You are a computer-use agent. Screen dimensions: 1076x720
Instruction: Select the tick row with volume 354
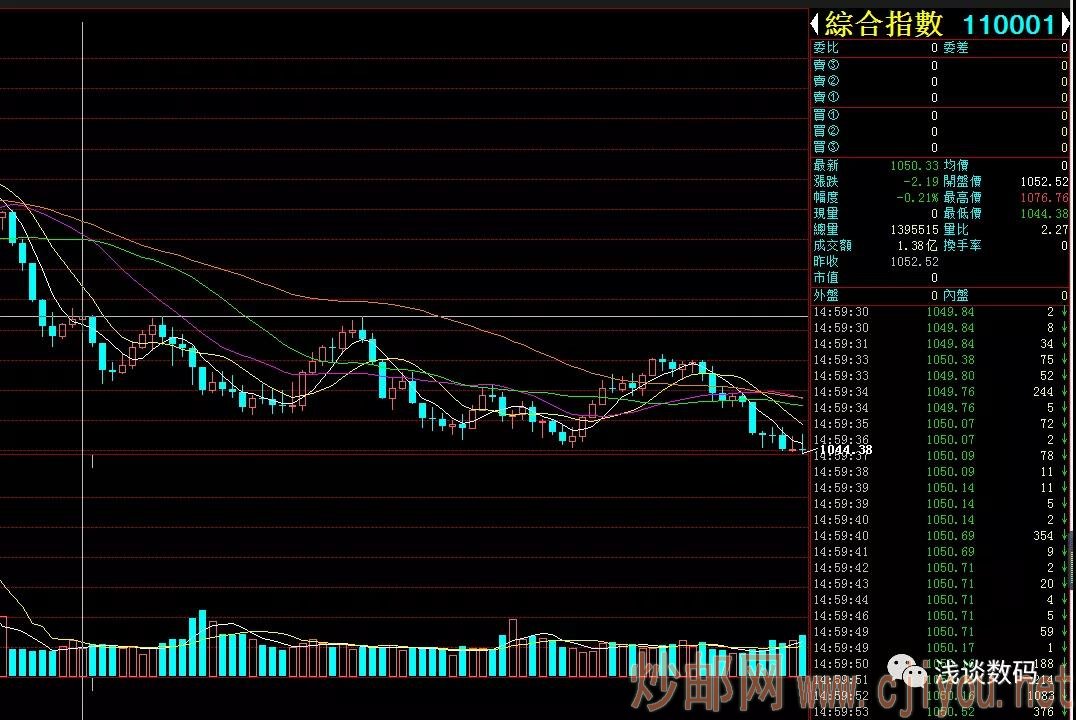938,536
